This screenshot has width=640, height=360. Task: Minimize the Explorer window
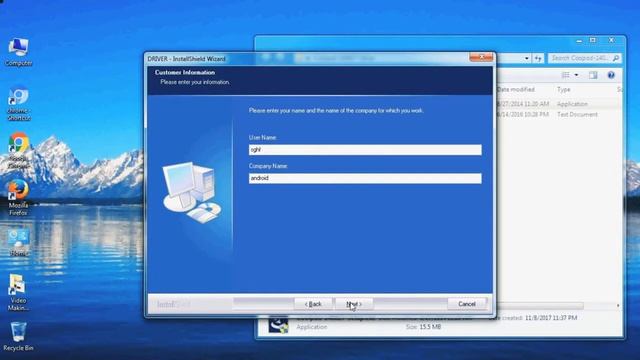579,40
